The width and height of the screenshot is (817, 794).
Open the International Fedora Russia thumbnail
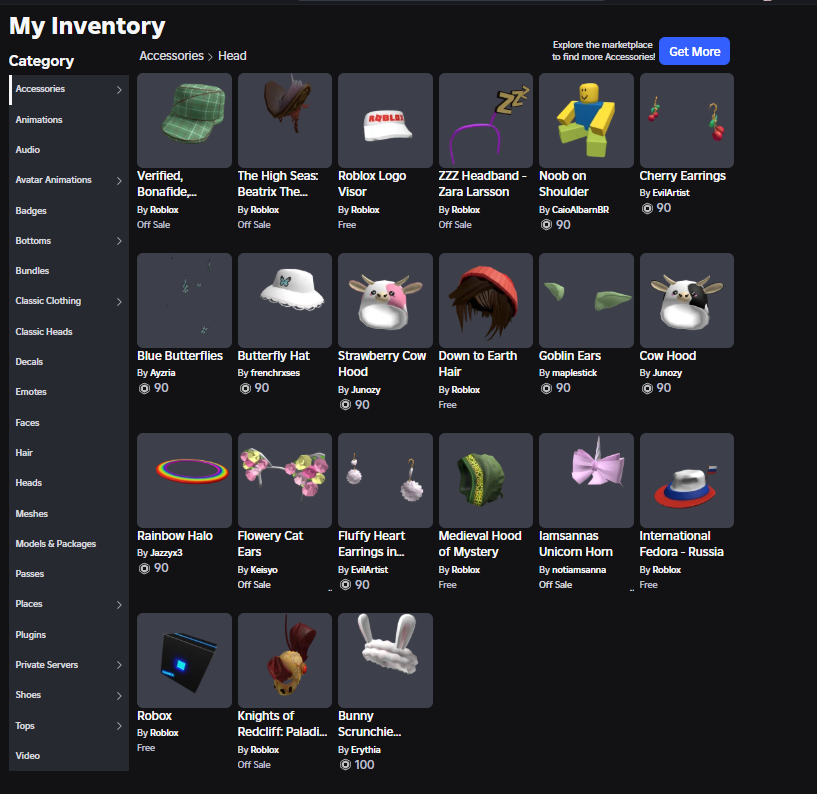687,480
